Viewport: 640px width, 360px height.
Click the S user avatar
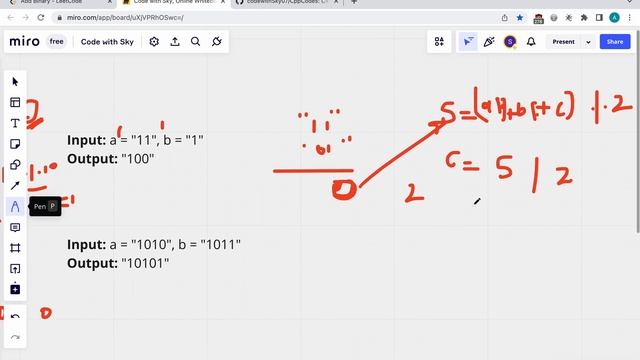click(510, 42)
